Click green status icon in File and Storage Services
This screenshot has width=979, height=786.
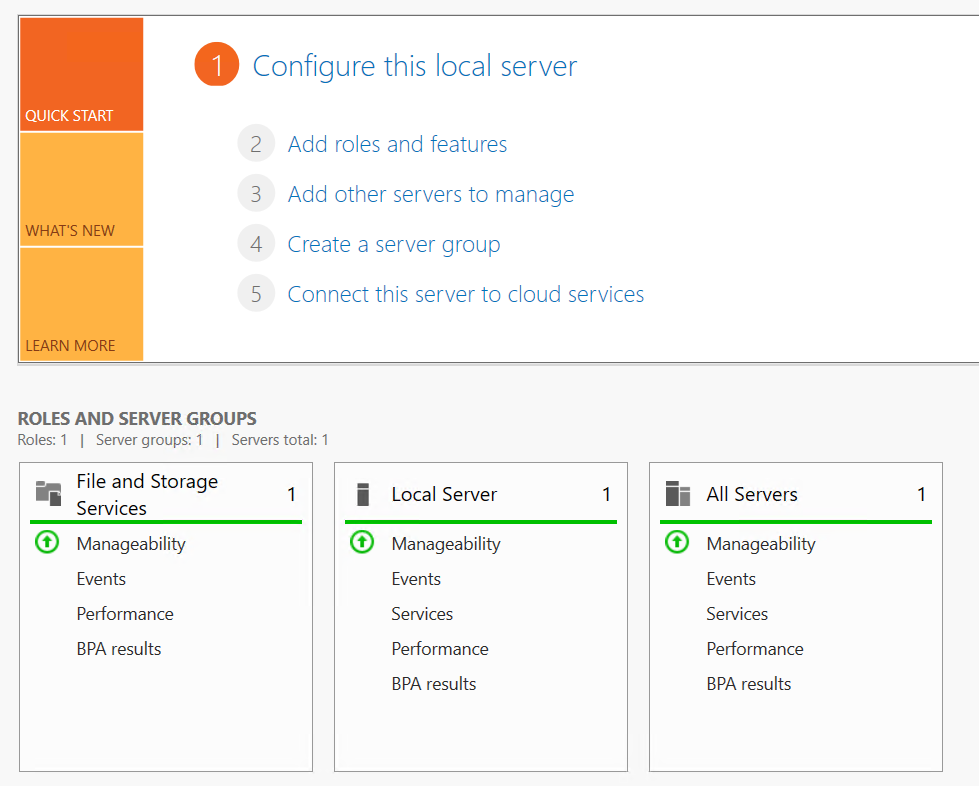click(x=47, y=543)
